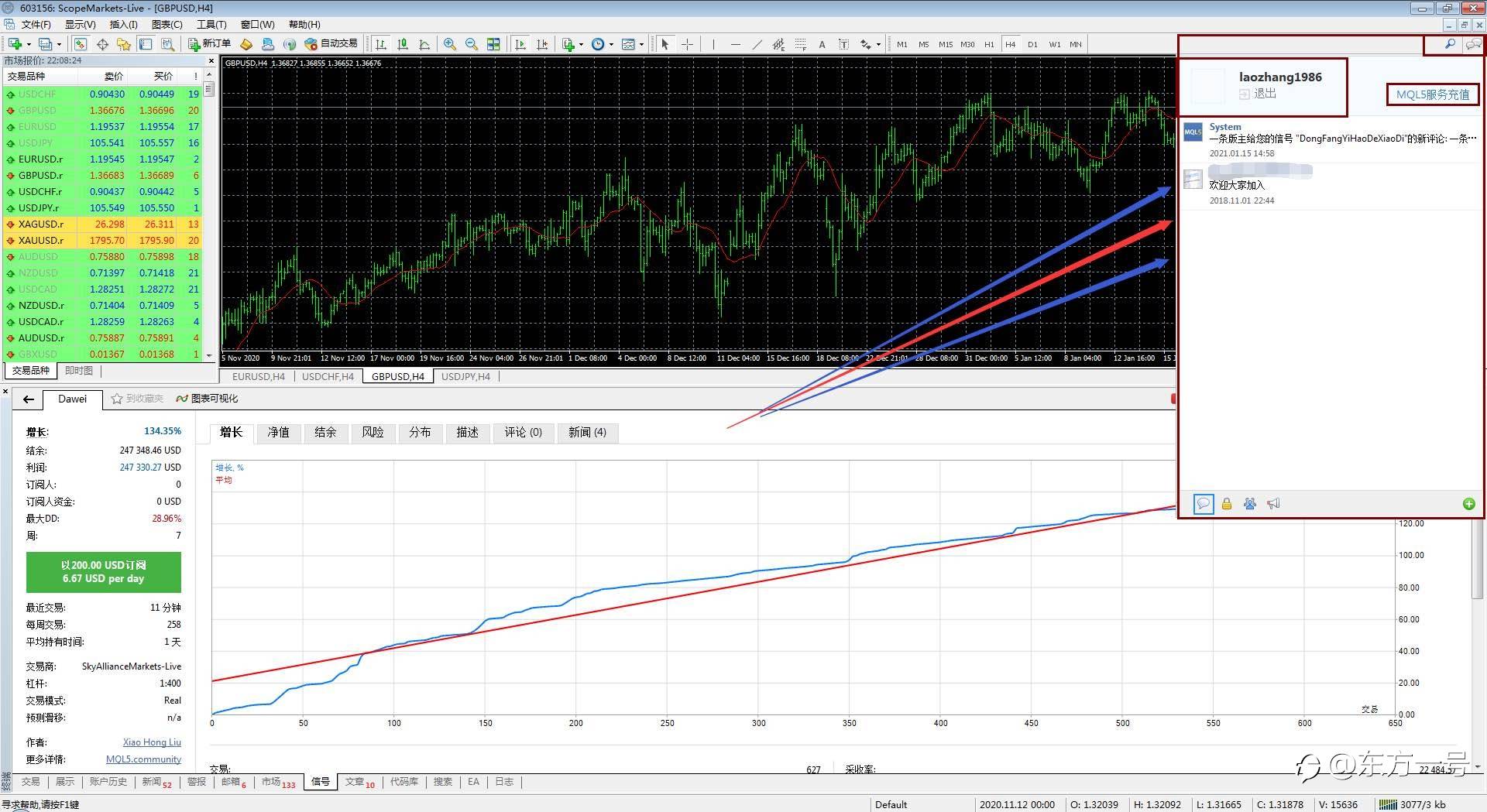
Task: Open indicators list dropdown arrow
Action: [x=581, y=44]
